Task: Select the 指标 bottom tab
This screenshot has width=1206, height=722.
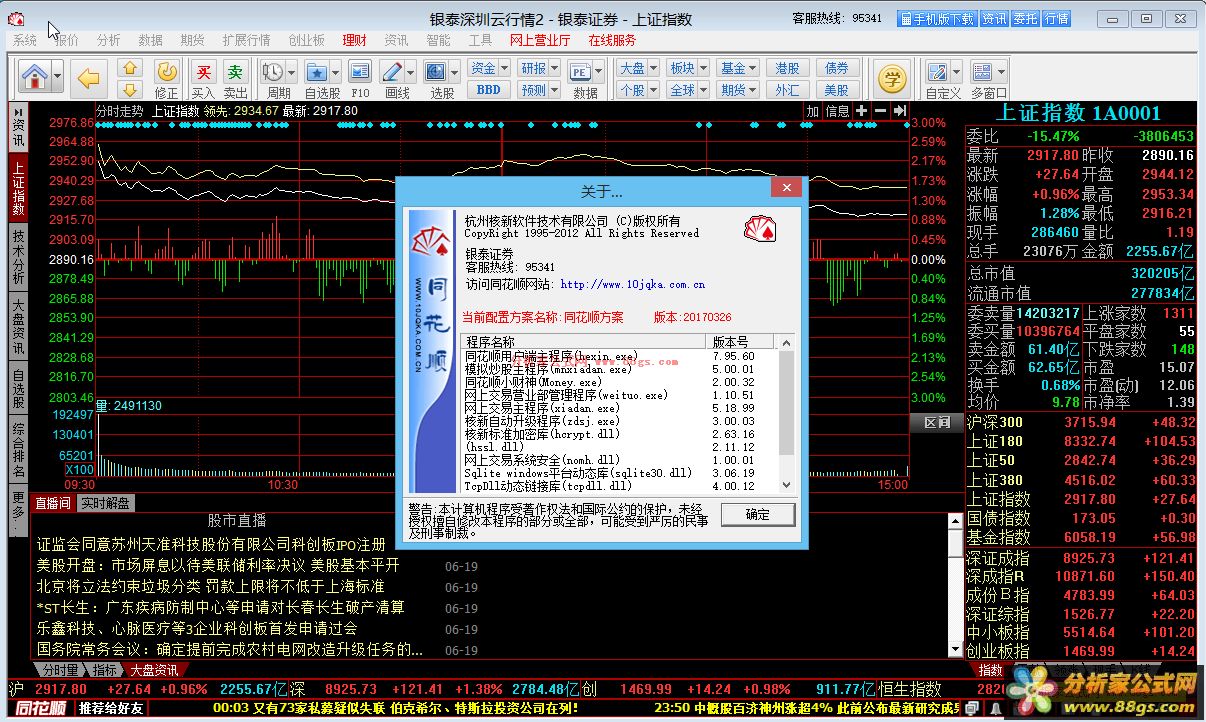Action: tap(105, 670)
